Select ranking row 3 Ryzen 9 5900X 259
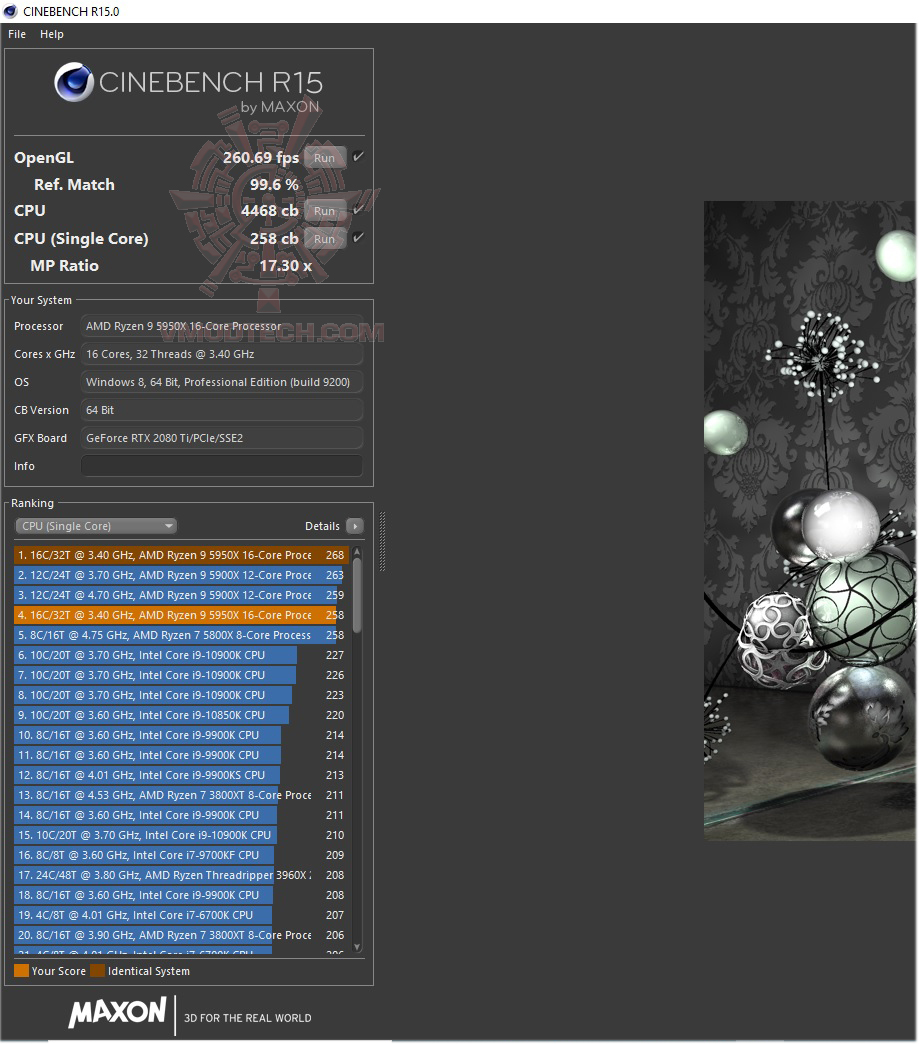919x1044 pixels. click(x=181, y=595)
